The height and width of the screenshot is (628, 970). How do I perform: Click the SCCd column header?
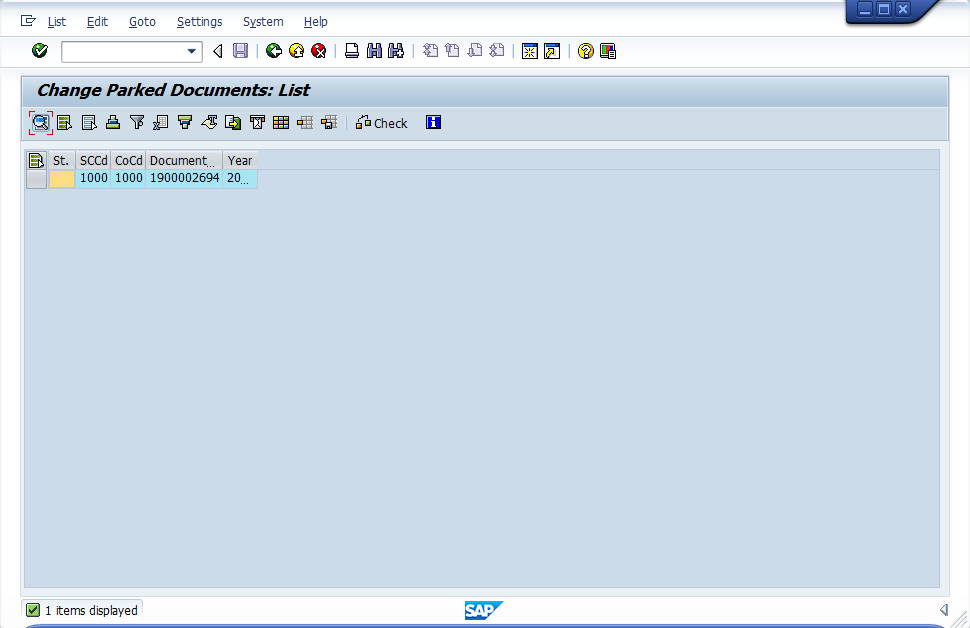93,161
